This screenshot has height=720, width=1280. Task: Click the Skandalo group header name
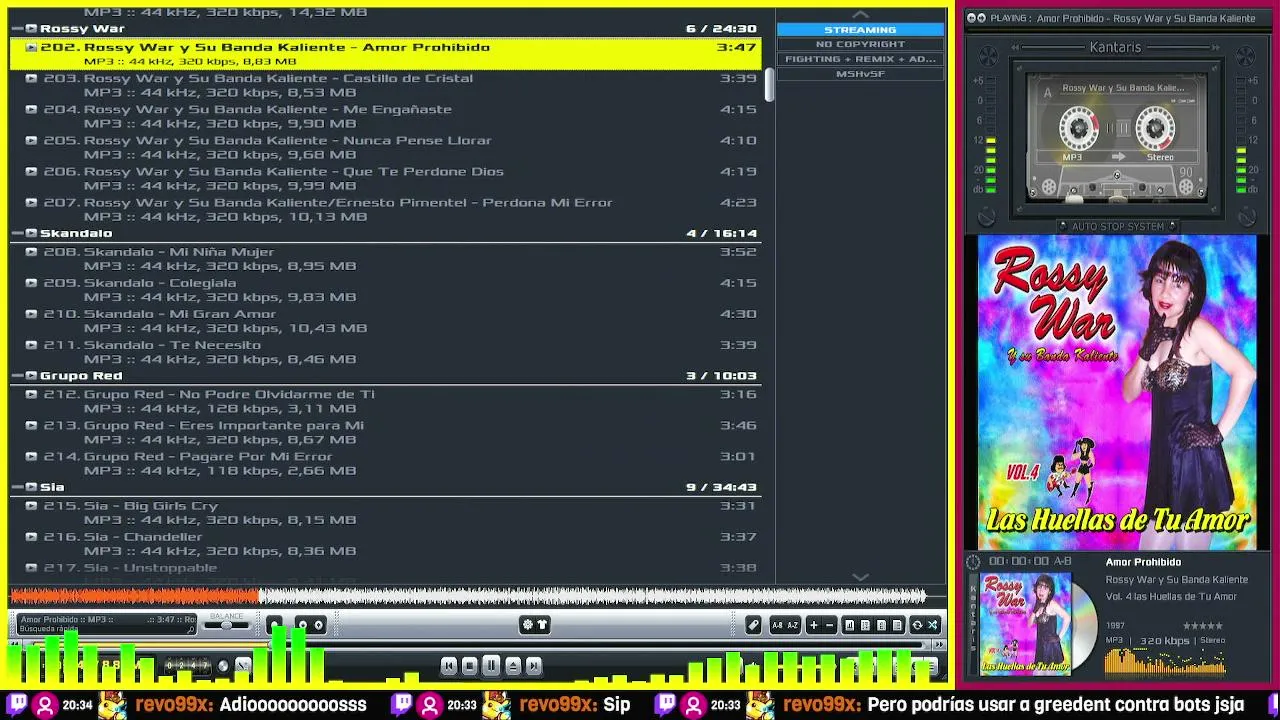click(76, 233)
